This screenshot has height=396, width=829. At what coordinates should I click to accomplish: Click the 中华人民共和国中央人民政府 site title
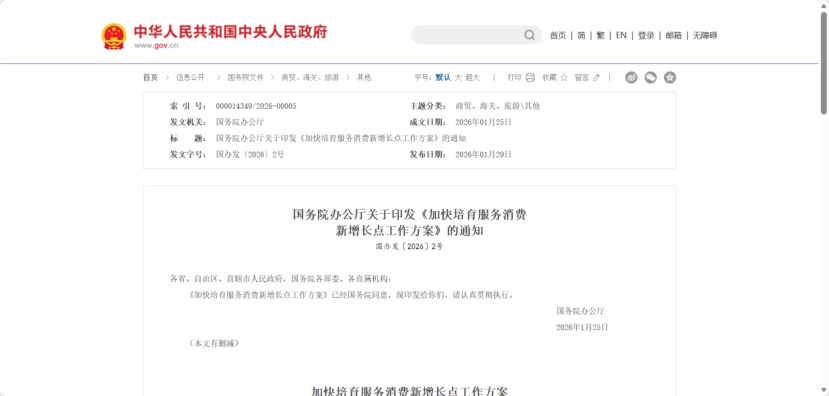(231, 32)
